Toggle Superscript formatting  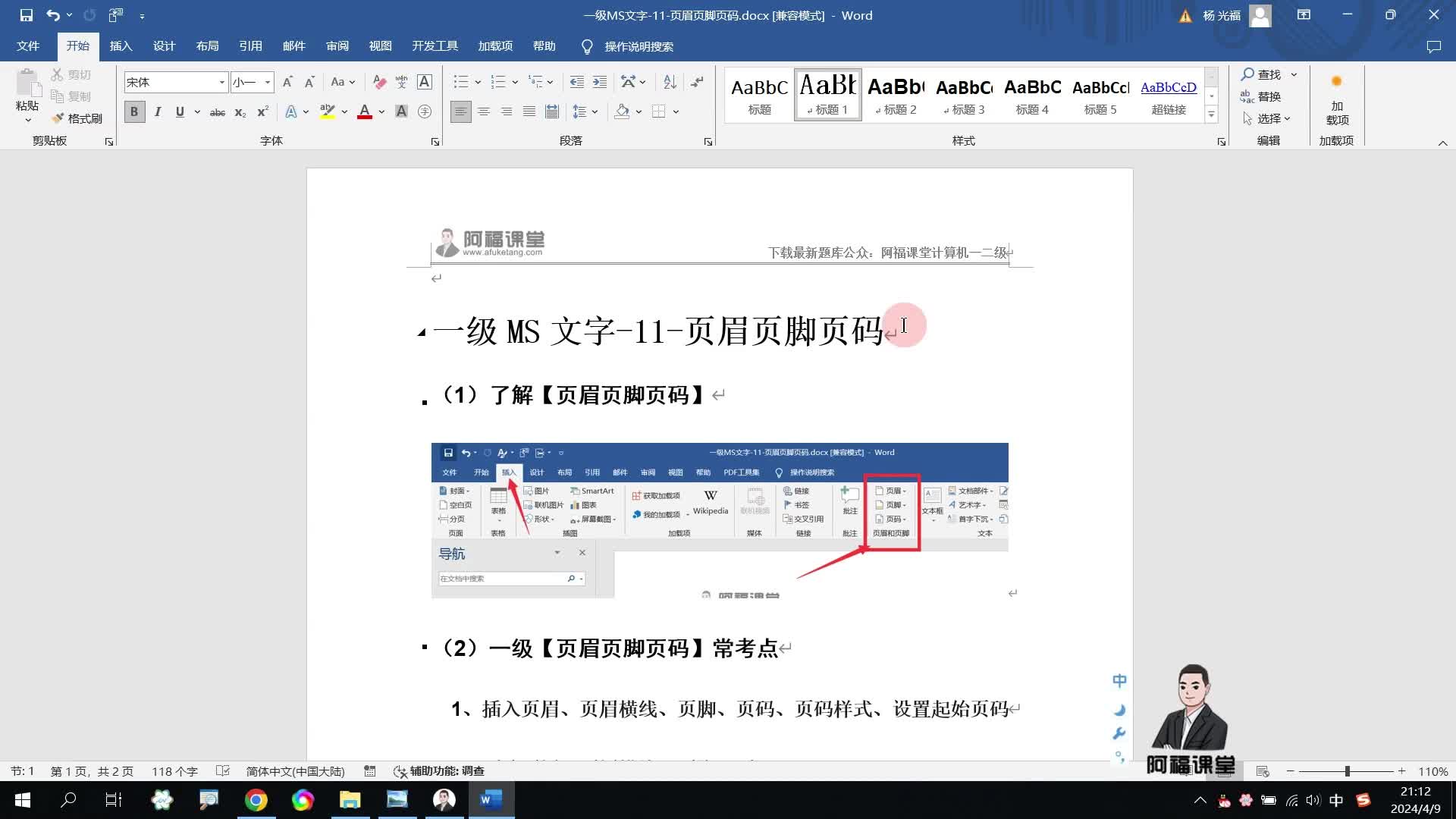point(262,111)
